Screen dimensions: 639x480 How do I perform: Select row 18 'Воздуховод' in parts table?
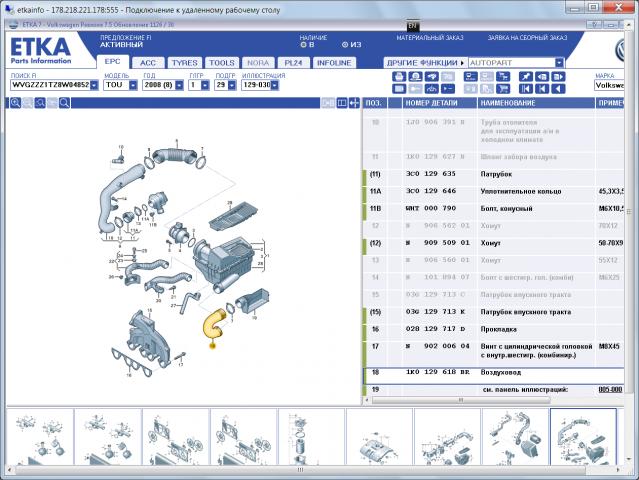point(493,376)
